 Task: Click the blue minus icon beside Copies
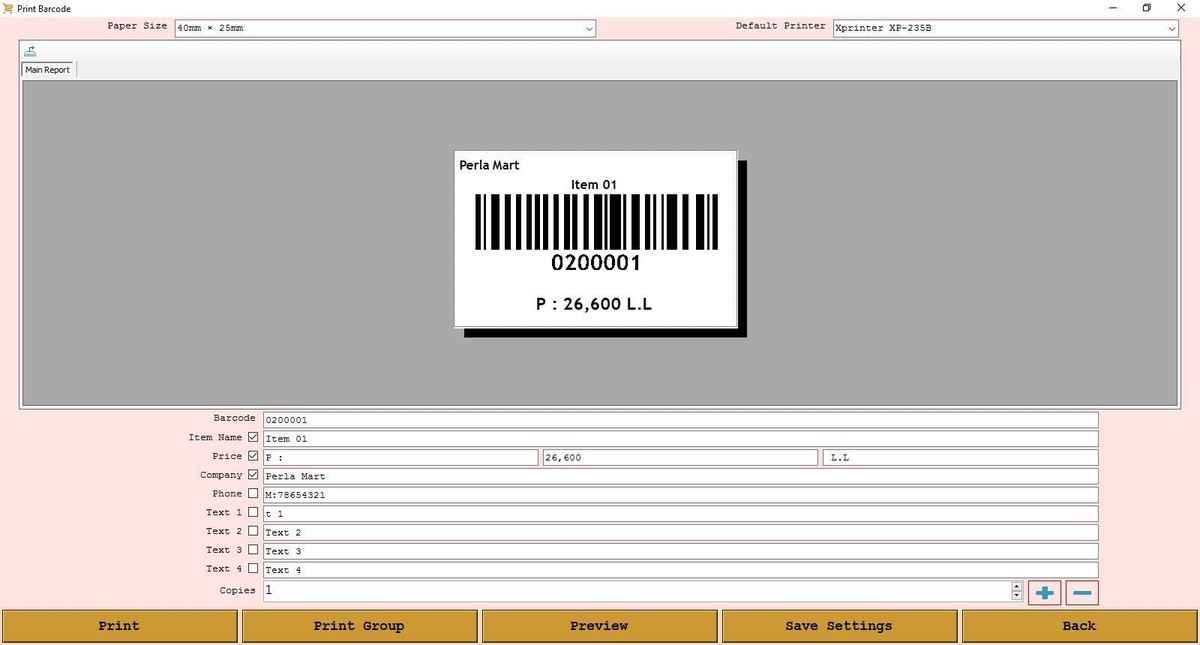point(1082,593)
